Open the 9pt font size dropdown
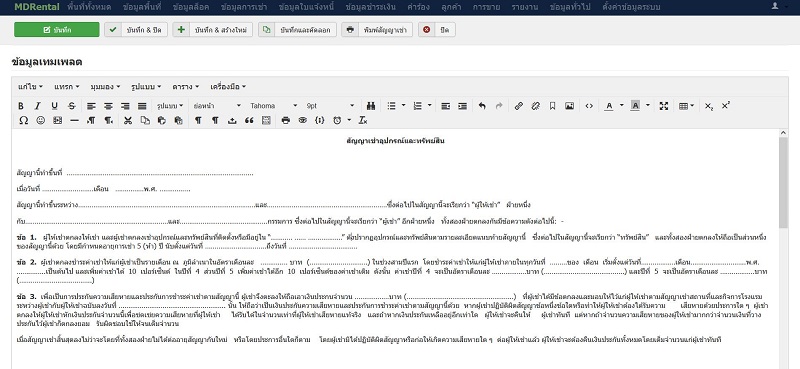Image resolution: width=800 pixels, height=369 pixels. click(x=330, y=106)
